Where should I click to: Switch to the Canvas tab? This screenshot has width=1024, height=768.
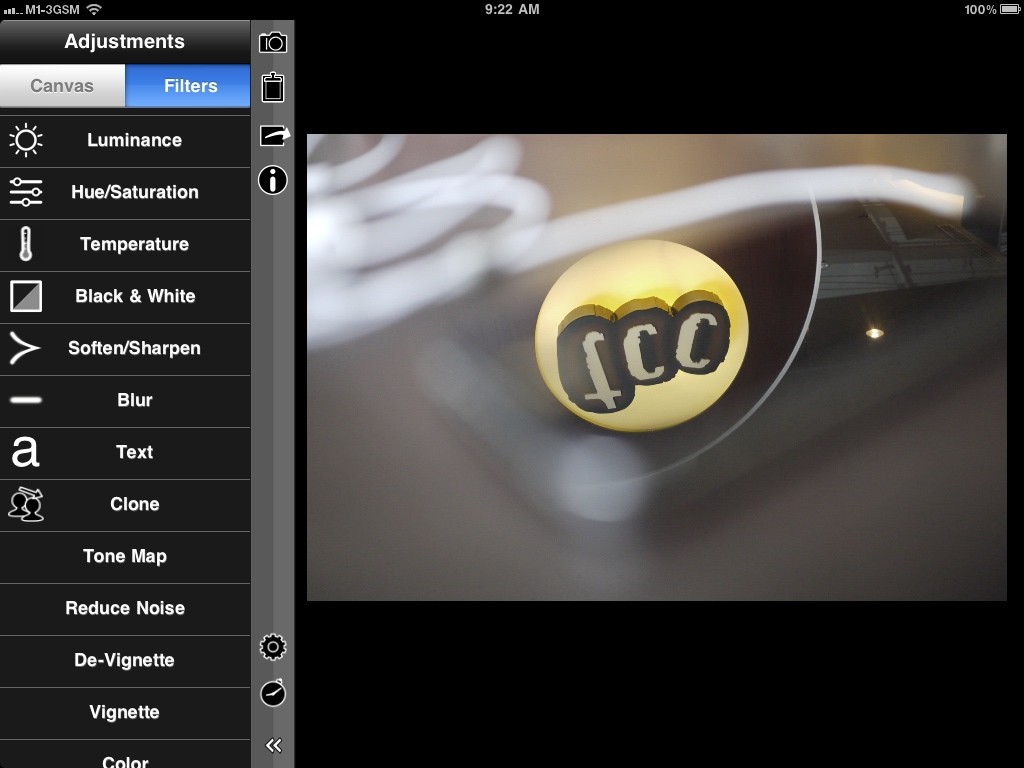point(63,86)
